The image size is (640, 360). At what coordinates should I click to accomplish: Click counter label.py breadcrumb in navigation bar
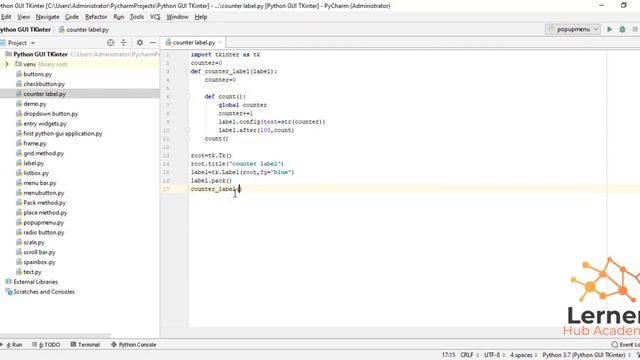(84, 30)
